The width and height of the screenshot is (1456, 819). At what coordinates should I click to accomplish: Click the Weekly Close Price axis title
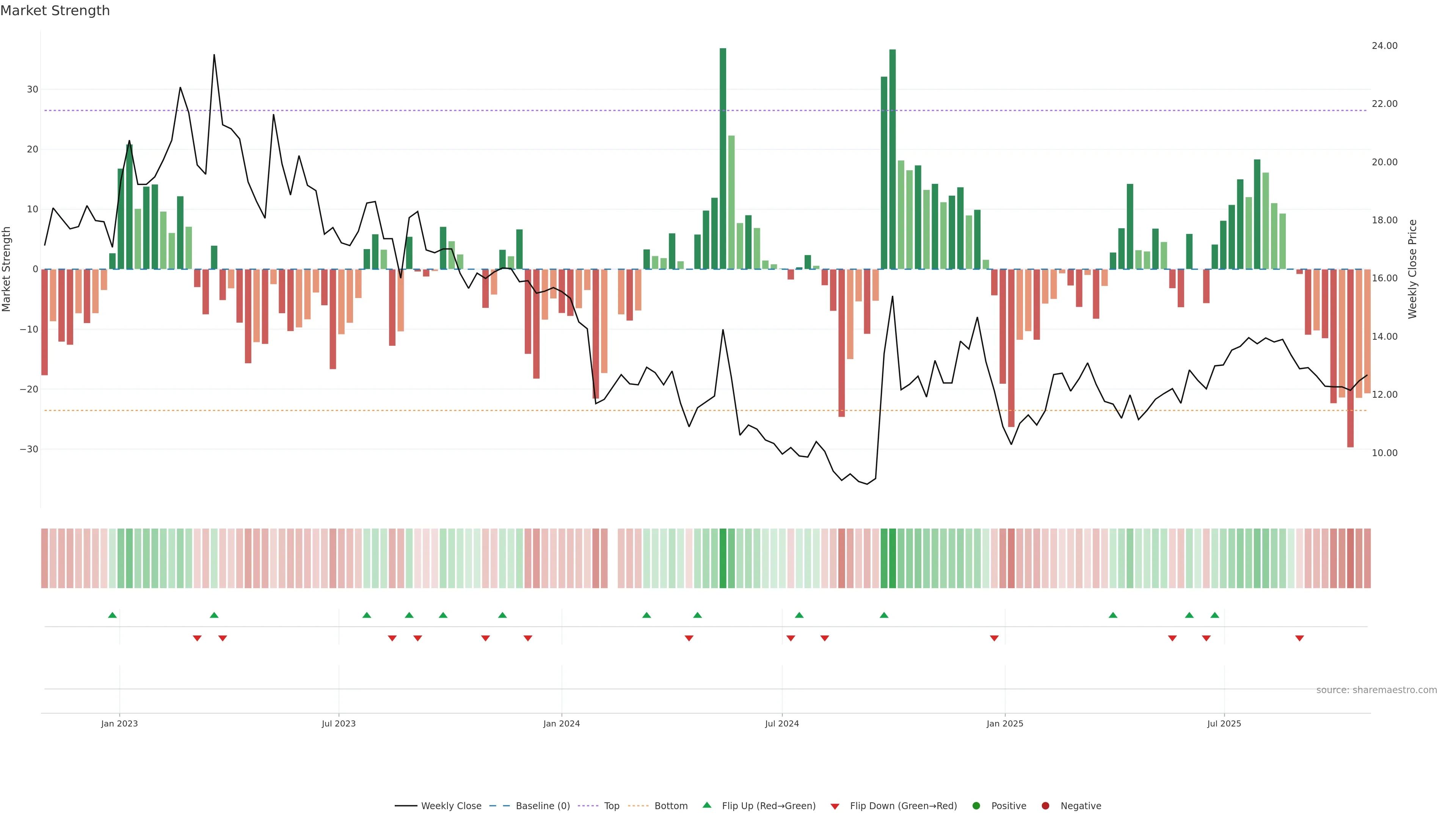(x=1412, y=269)
